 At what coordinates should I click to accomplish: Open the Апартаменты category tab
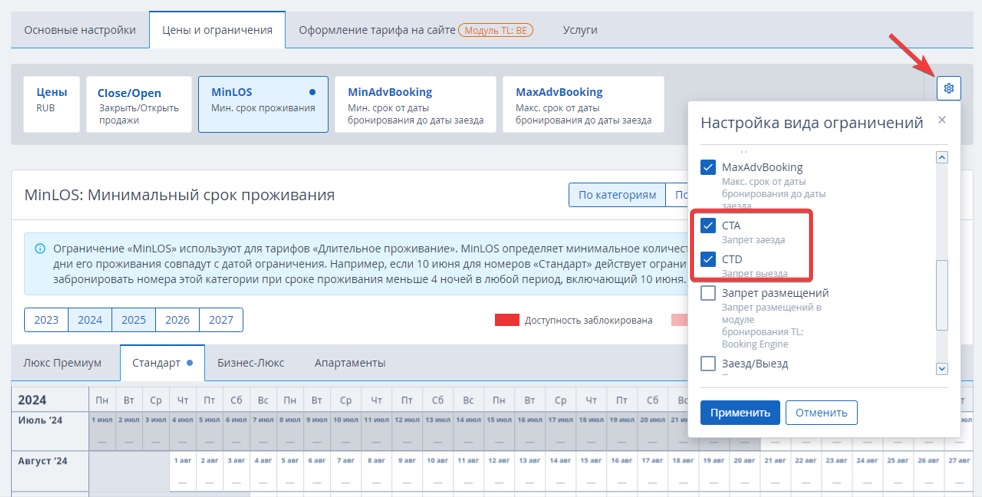pyautogui.click(x=349, y=363)
